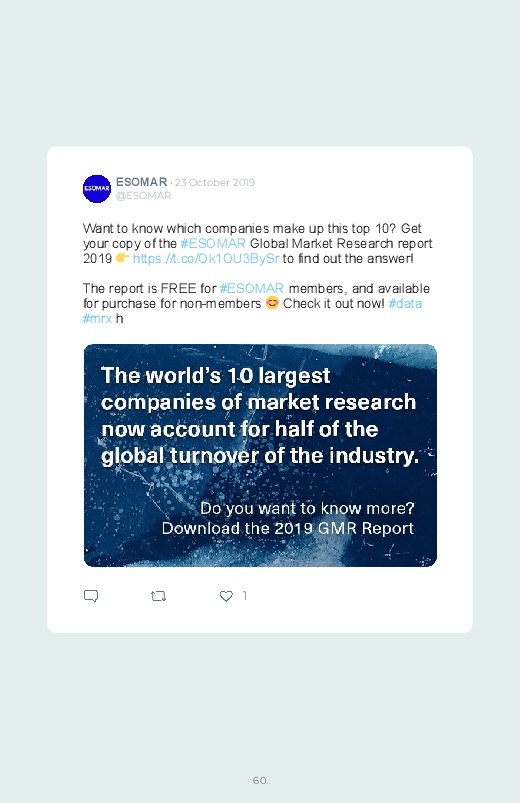Click #ESOMAR hashtag before members

tap(252, 288)
